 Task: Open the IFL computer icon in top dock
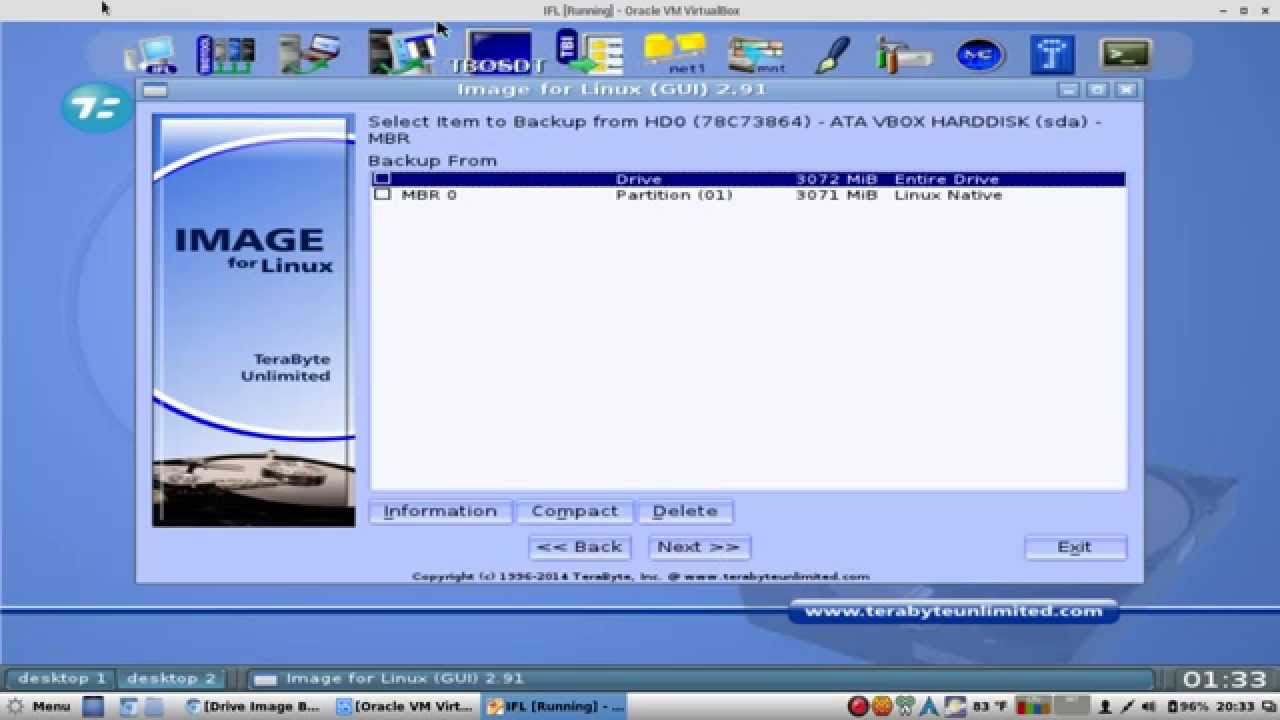coord(150,55)
